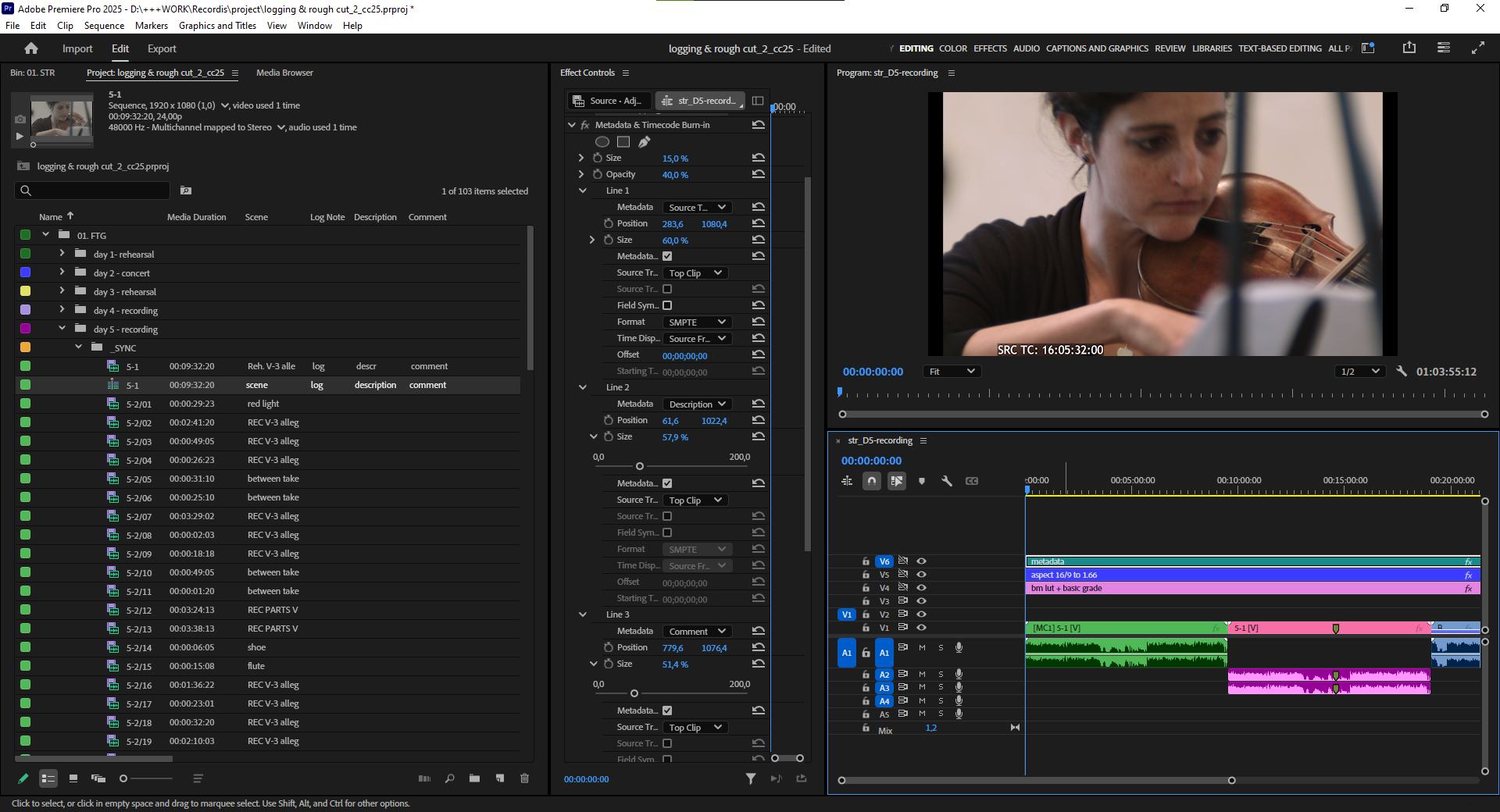Open captions track options with the CC icon
This screenshot has height=812, width=1500.
pos(971,481)
